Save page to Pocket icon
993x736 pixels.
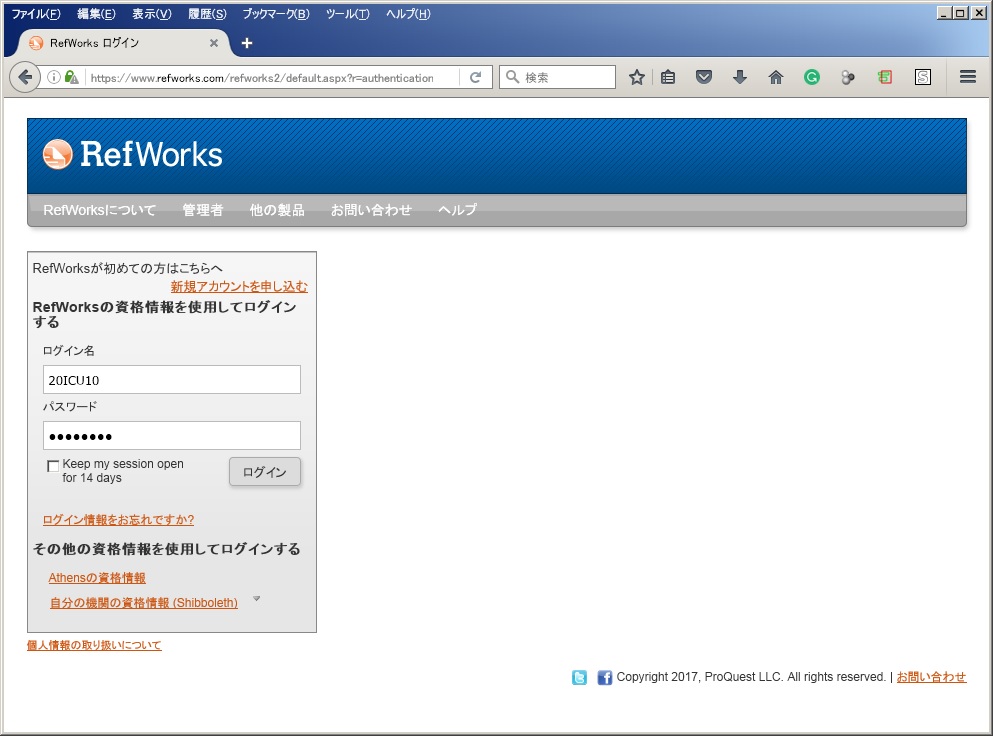coord(704,77)
